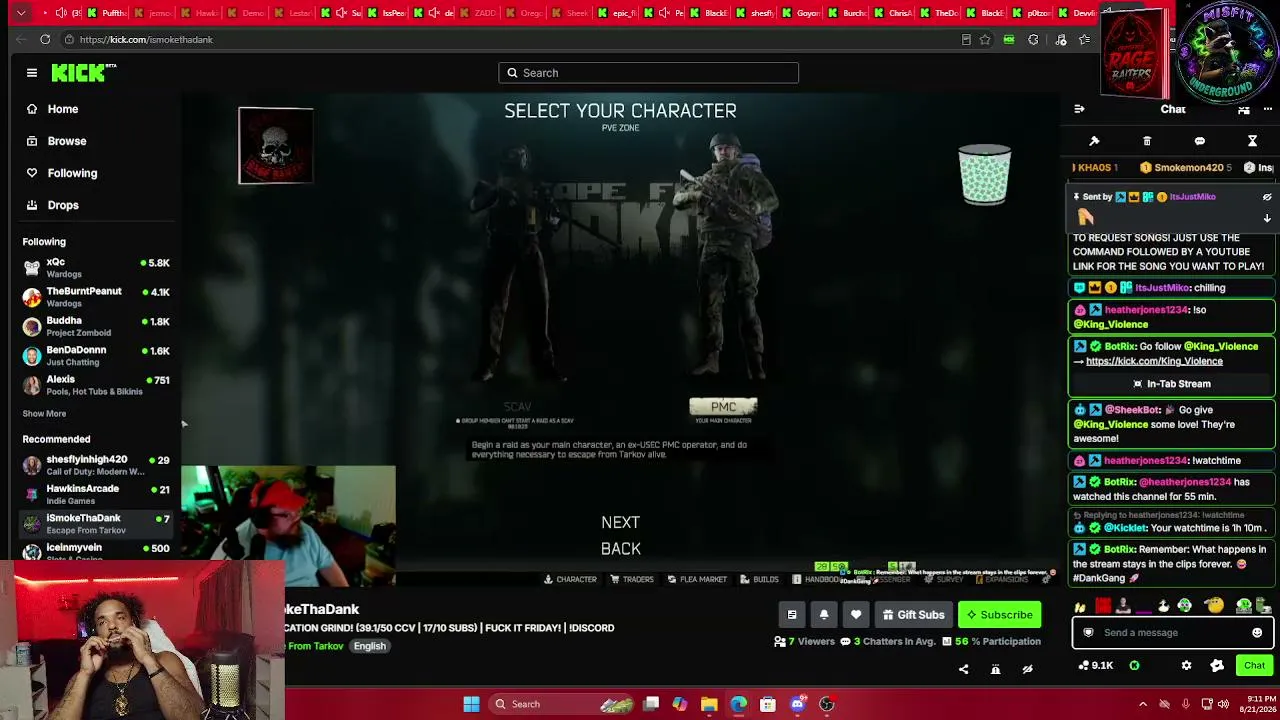The height and width of the screenshot is (720, 1280).
Task: Open the chat bubble mode icon
Action: pyautogui.click(x=1200, y=141)
